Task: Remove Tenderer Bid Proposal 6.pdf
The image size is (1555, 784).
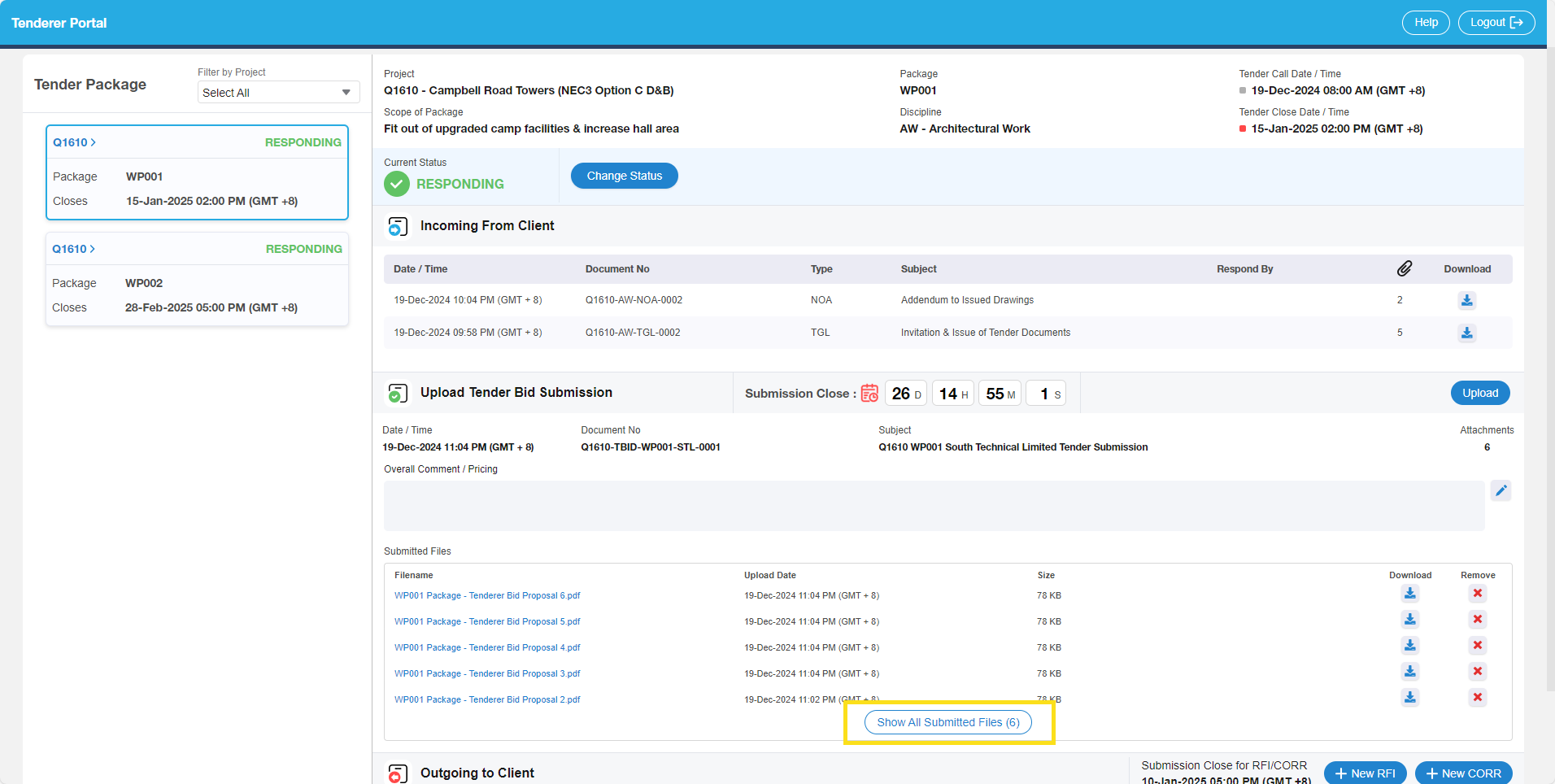Action: [1478, 594]
